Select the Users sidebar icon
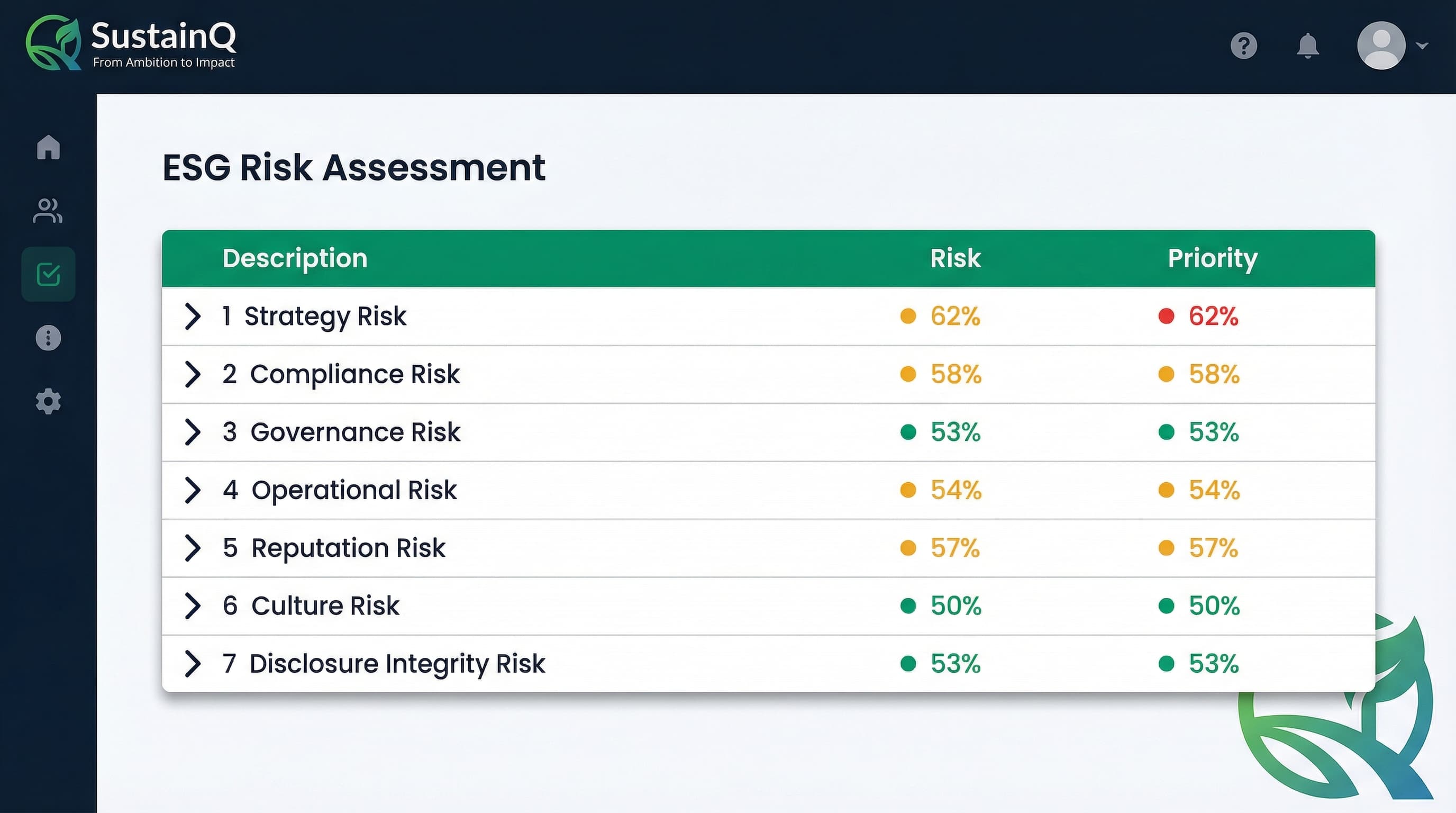 click(48, 211)
